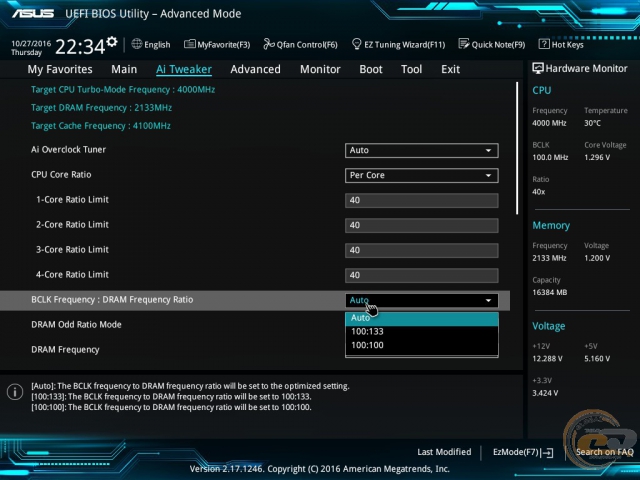Switch to the Boot tab
This screenshot has width=640, height=480.
(x=371, y=69)
